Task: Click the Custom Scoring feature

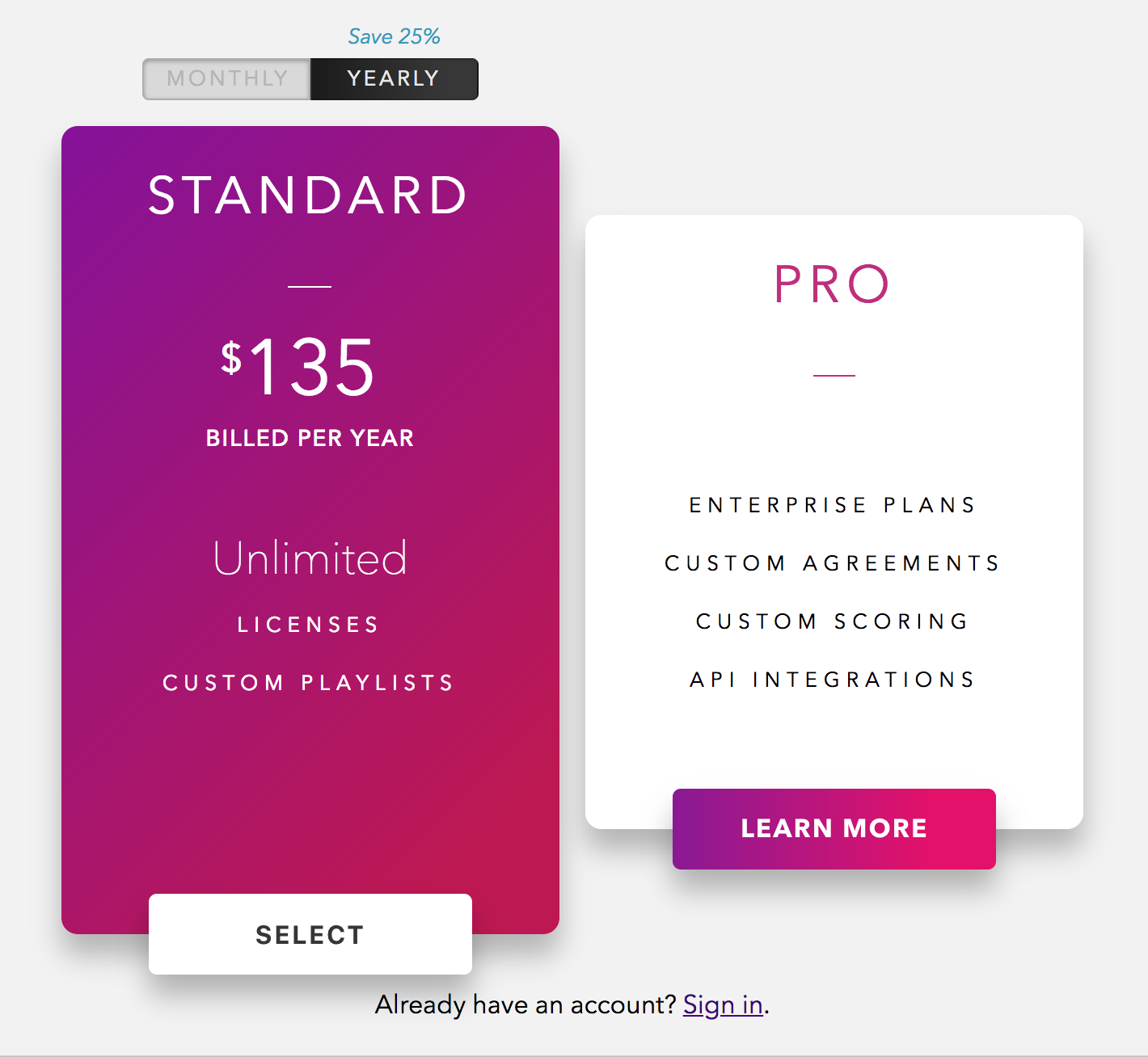Action: tap(833, 621)
